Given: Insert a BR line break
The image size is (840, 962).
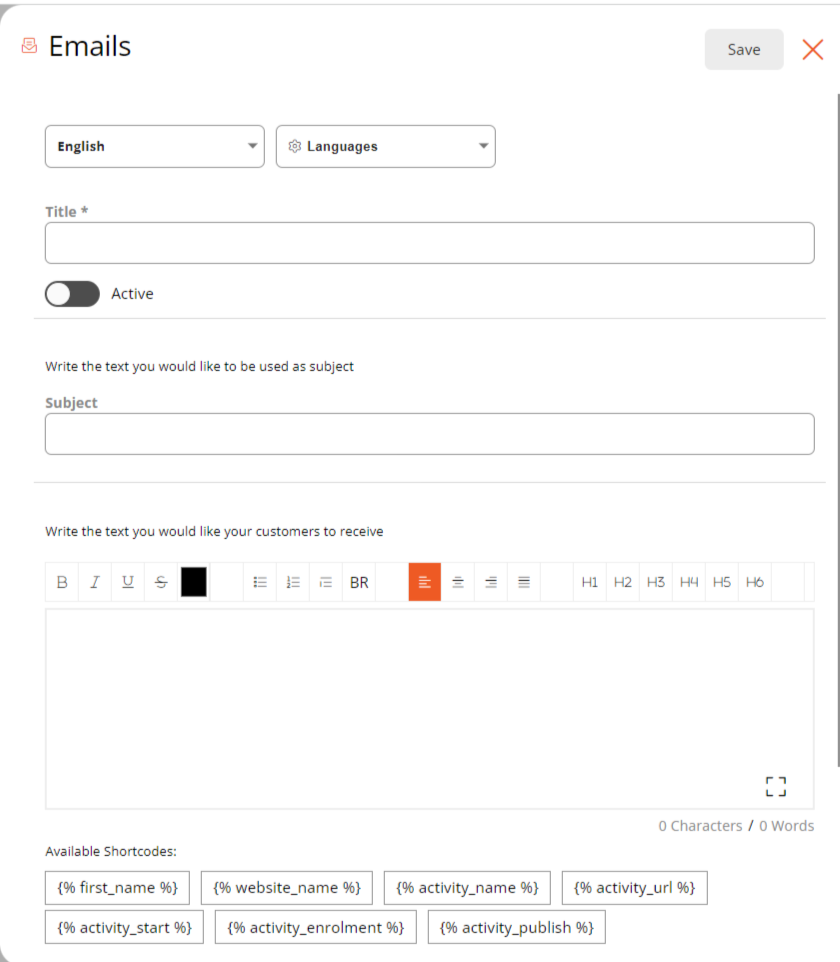Looking at the screenshot, I should point(359,582).
